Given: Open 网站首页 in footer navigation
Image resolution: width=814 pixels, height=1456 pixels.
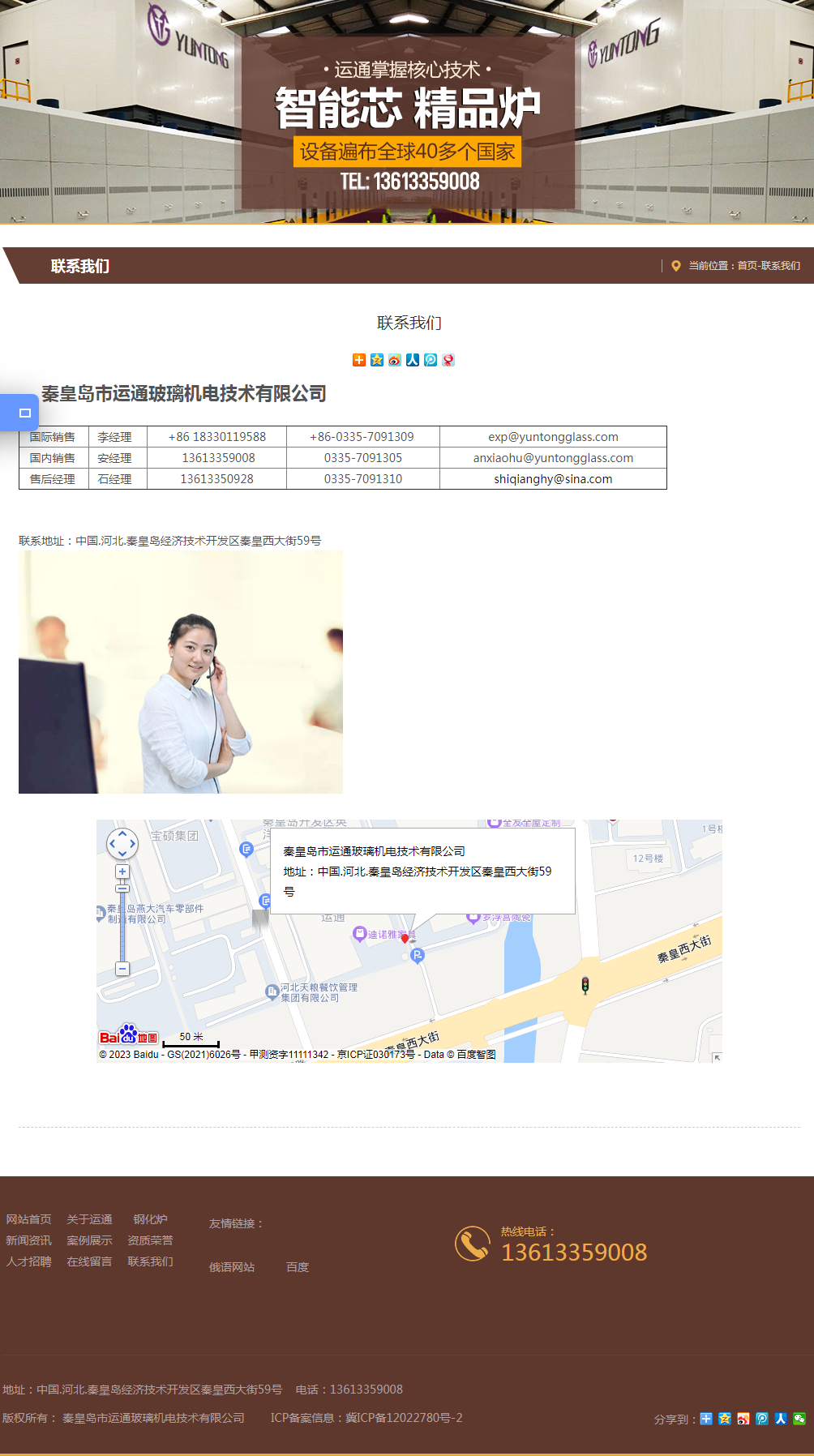Looking at the screenshot, I should click(x=28, y=1219).
